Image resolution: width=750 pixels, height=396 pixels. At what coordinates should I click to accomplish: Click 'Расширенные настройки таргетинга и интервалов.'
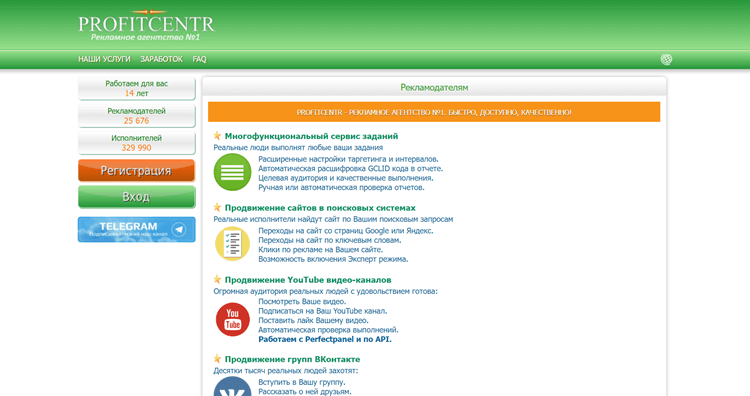(x=348, y=159)
